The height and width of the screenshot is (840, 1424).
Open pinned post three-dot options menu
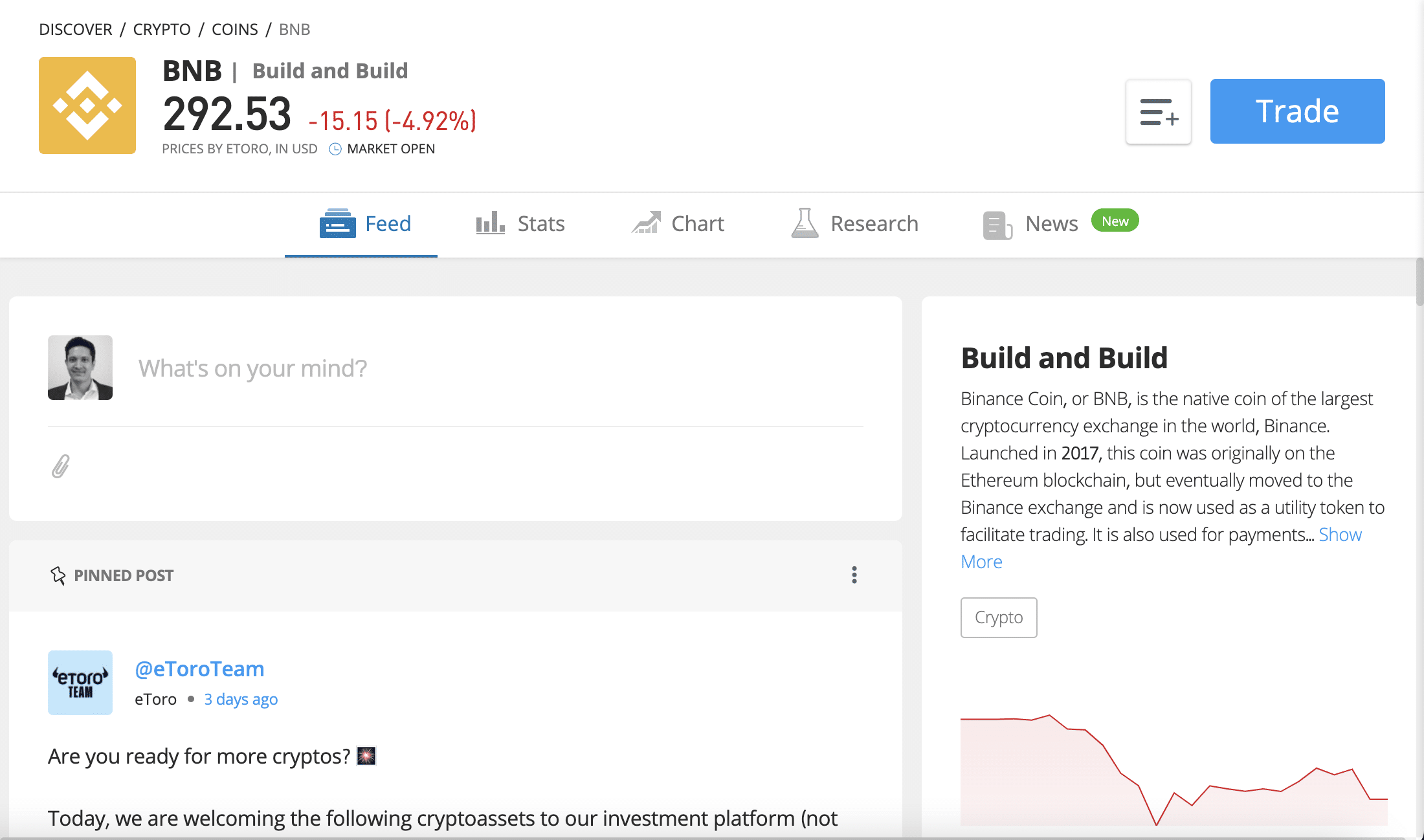coord(854,575)
